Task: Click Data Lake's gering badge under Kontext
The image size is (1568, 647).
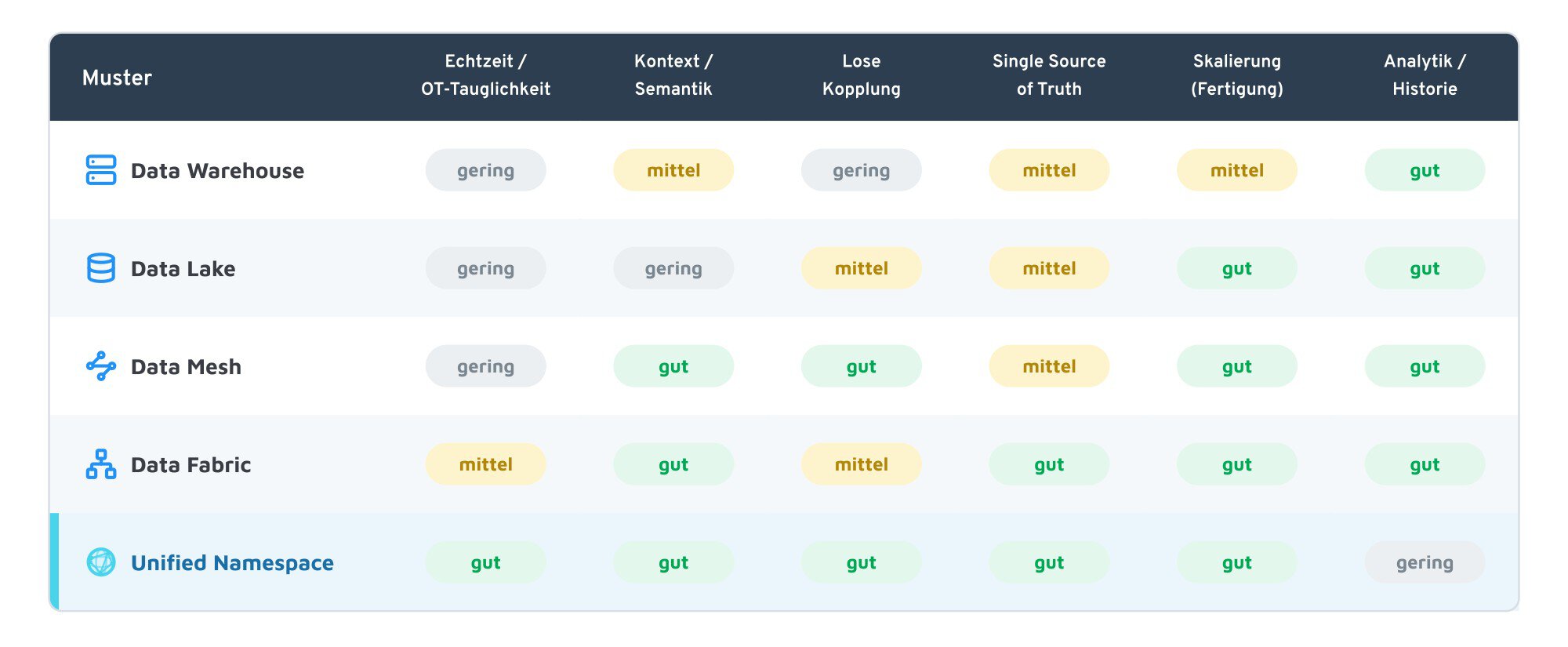Action: pyautogui.click(x=673, y=268)
